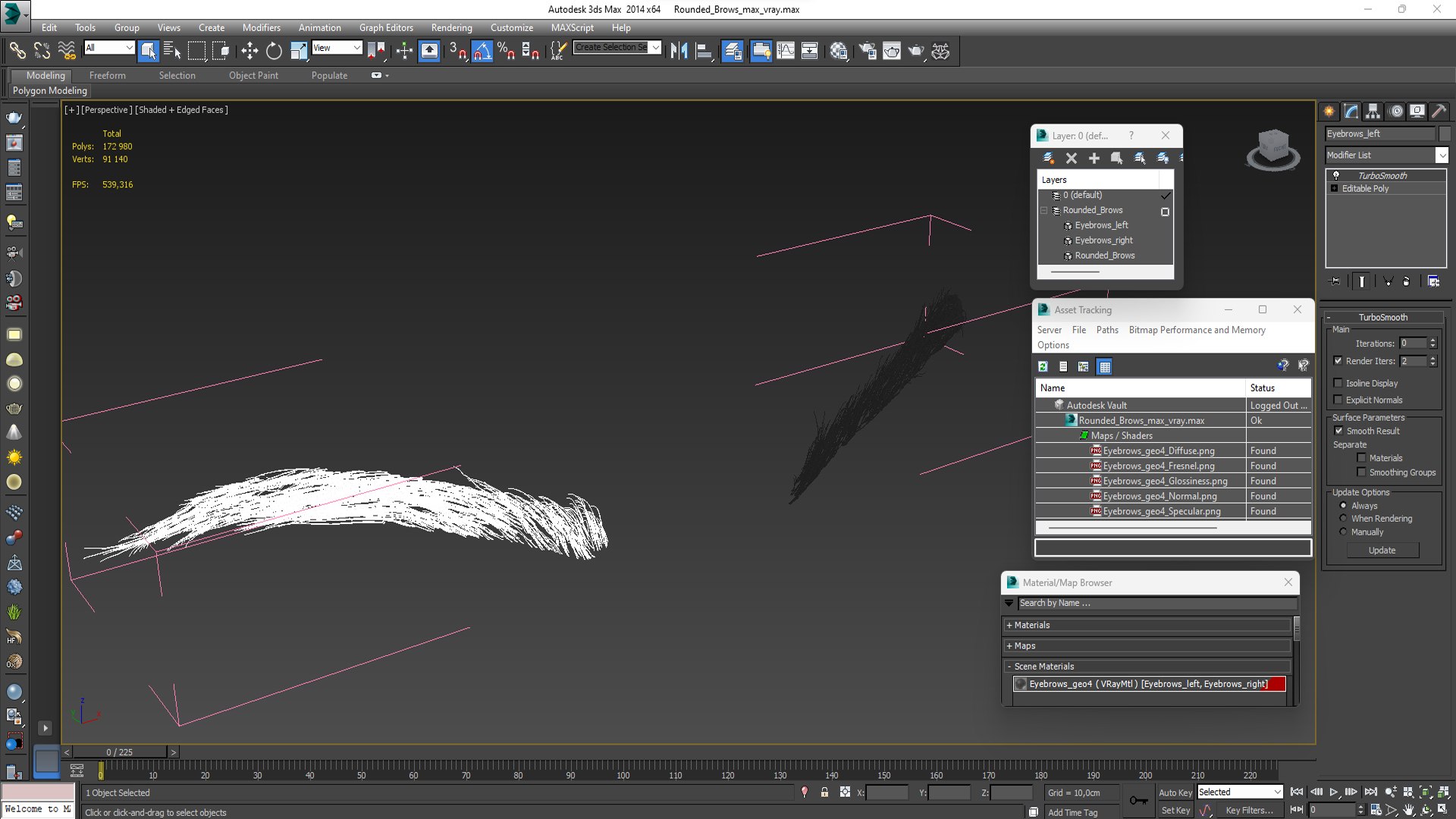The width and height of the screenshot is (1456, 819).
Task: Select the Move tool in main toolbar
Action: pos(249,51)
